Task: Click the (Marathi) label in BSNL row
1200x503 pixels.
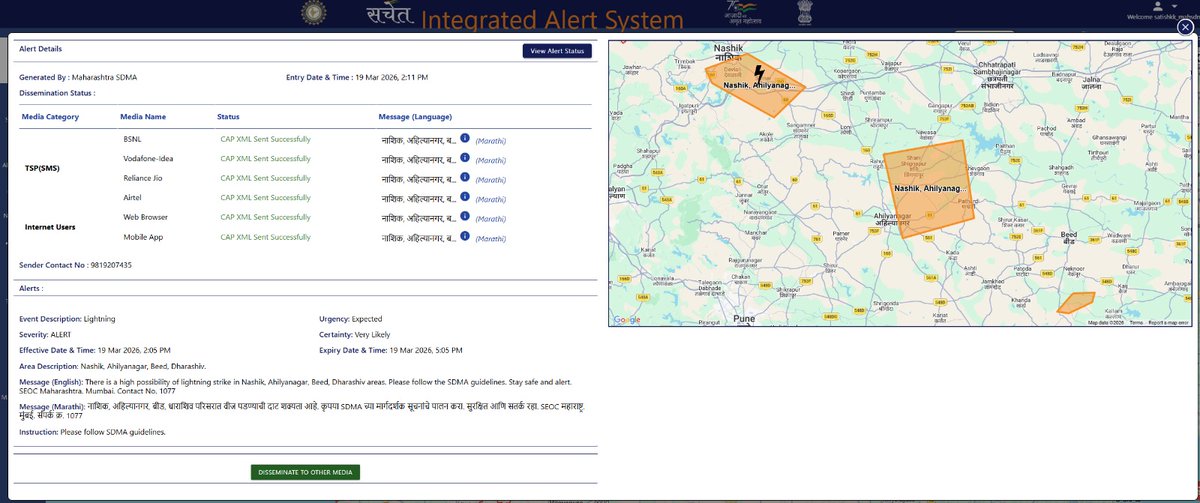Action: [490, 140]
